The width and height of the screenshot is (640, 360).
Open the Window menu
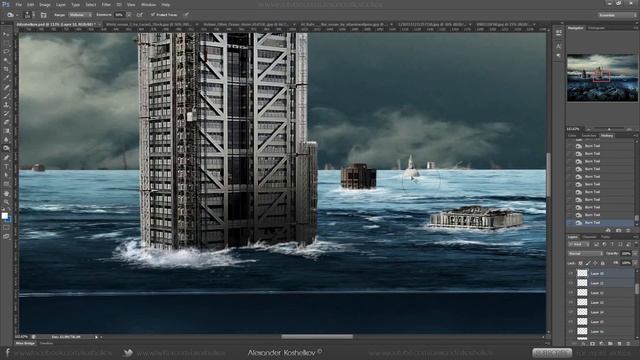[148, 4]
